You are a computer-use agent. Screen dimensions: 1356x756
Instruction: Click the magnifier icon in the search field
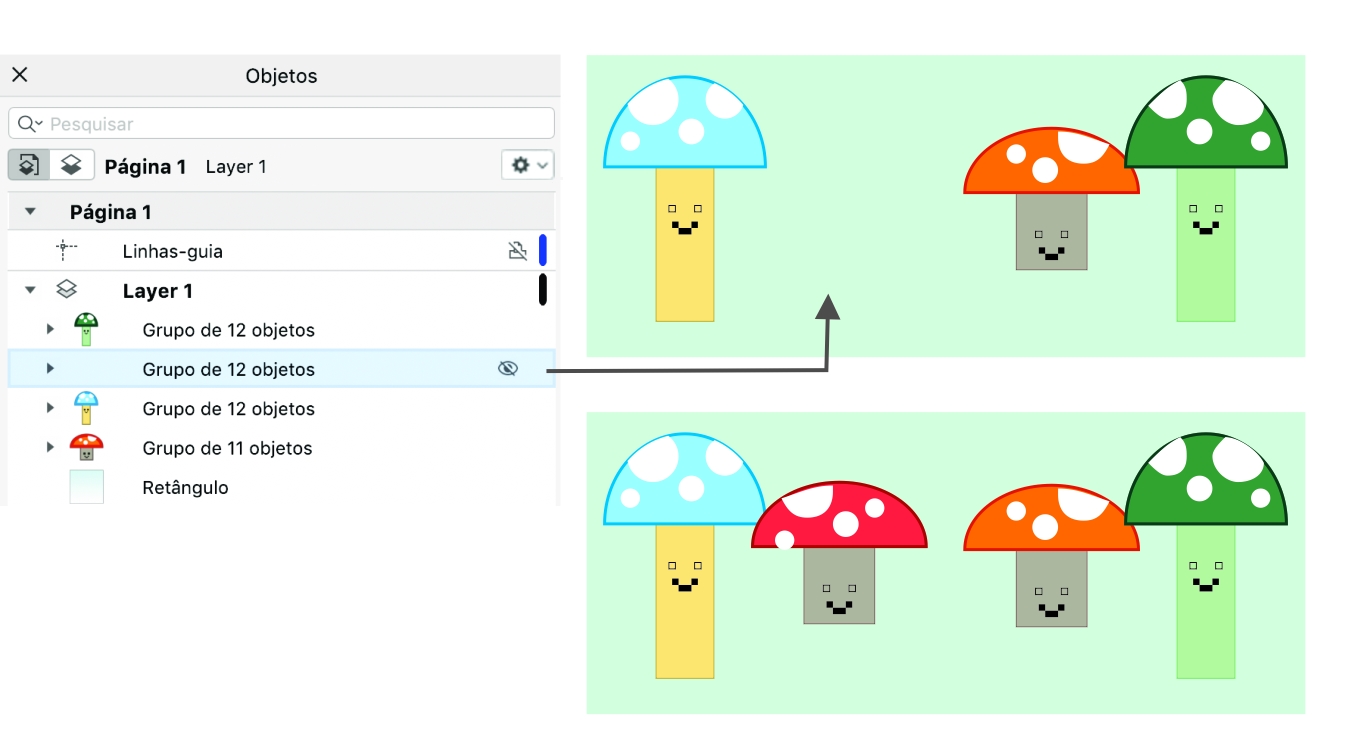(27, 124)
